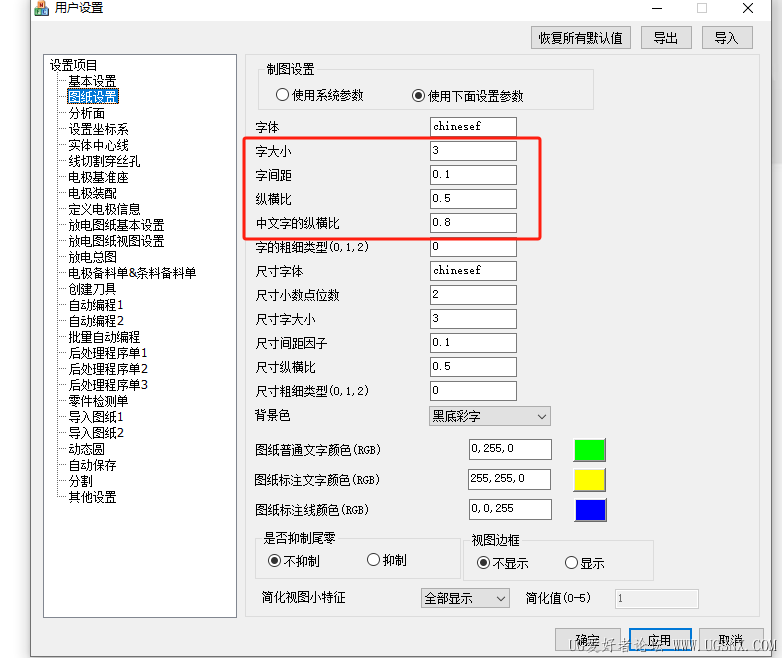This screenshot has width=782, height=658.
Task: Select 放电总图 tree item
Action: point(92,257)
